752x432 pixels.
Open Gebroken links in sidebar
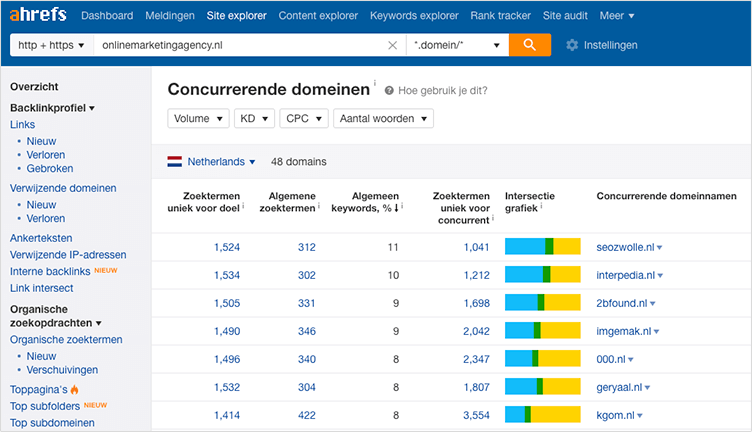pyautogui.click(x=50, y=169)
